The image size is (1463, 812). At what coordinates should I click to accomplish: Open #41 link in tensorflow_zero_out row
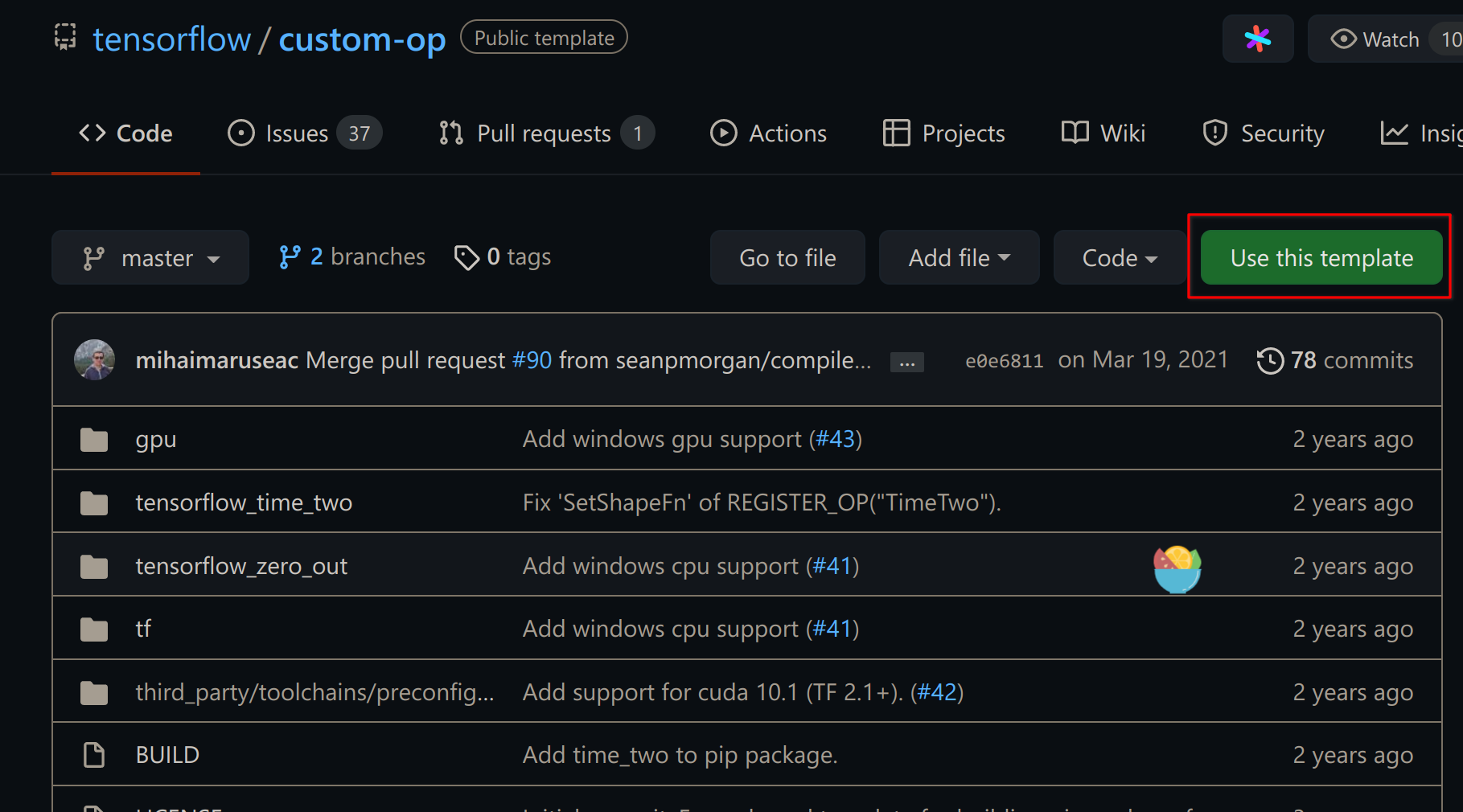832,566
